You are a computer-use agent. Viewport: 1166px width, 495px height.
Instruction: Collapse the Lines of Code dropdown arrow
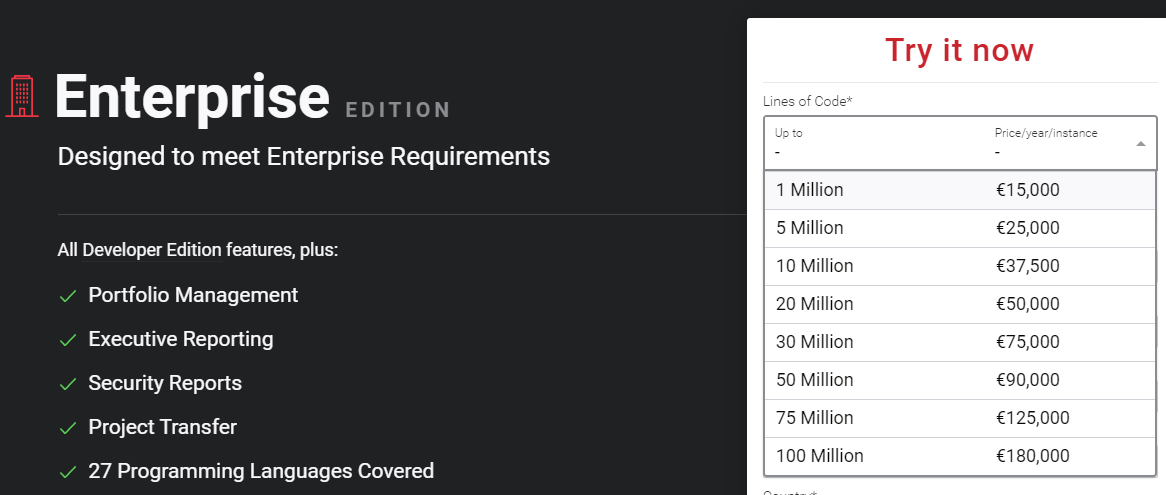(x=1141, y=144)
